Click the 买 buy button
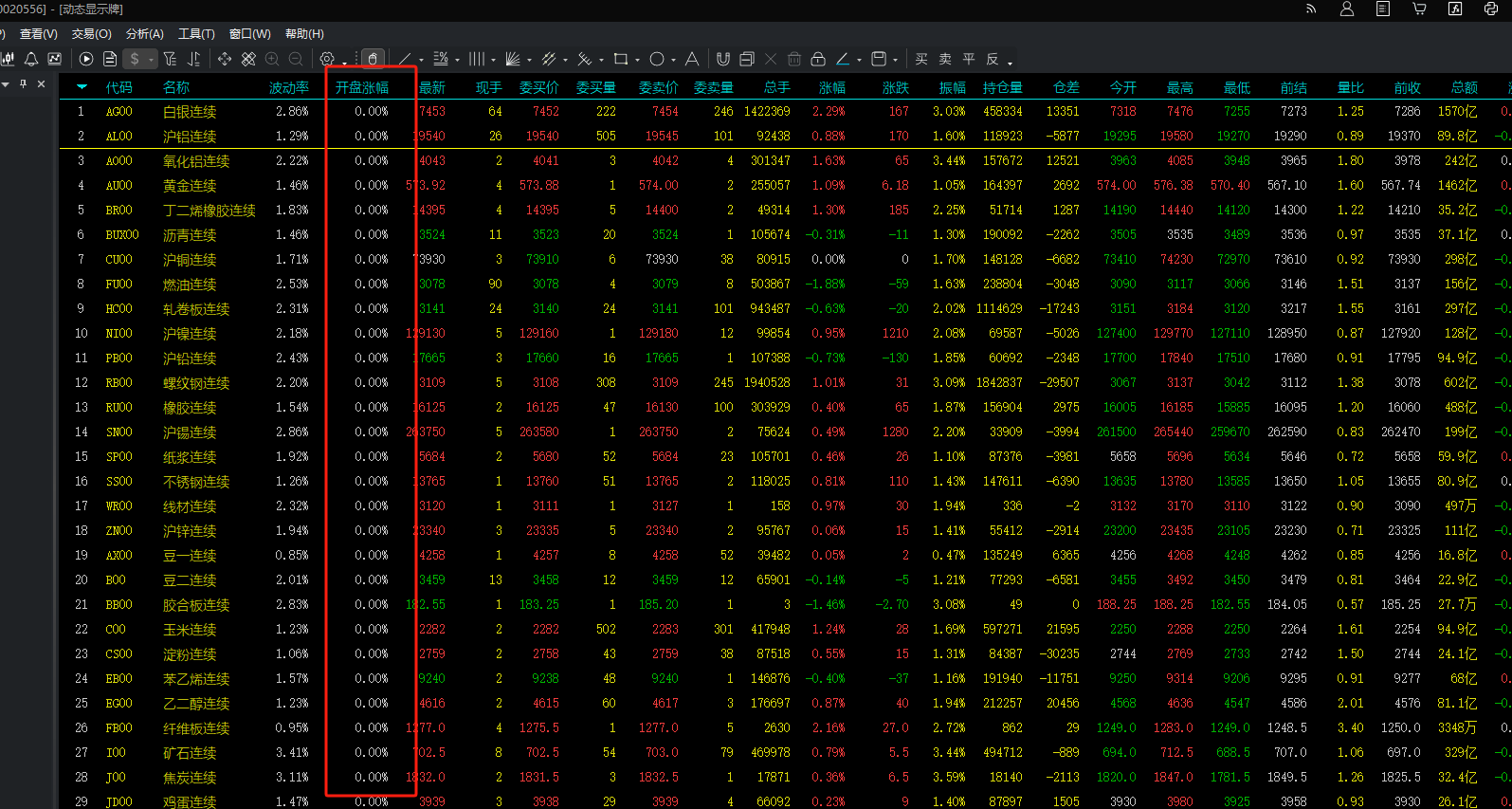Viewport: 1512px width, 809px height. coord(921,59)
